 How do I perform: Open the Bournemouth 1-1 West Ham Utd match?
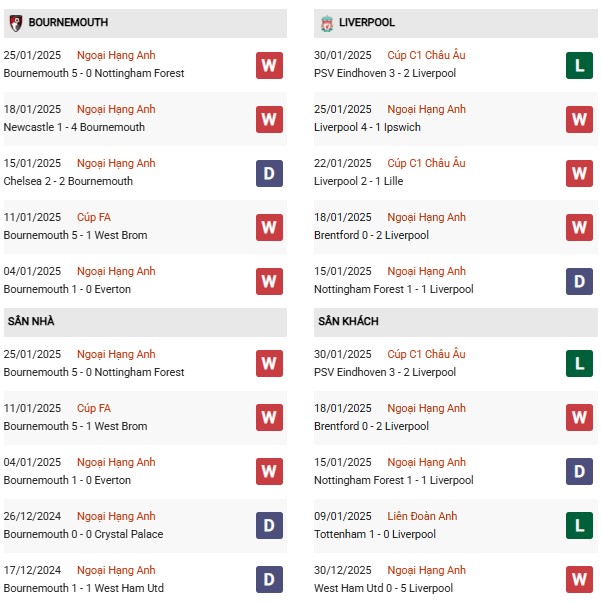pos(83,588)
